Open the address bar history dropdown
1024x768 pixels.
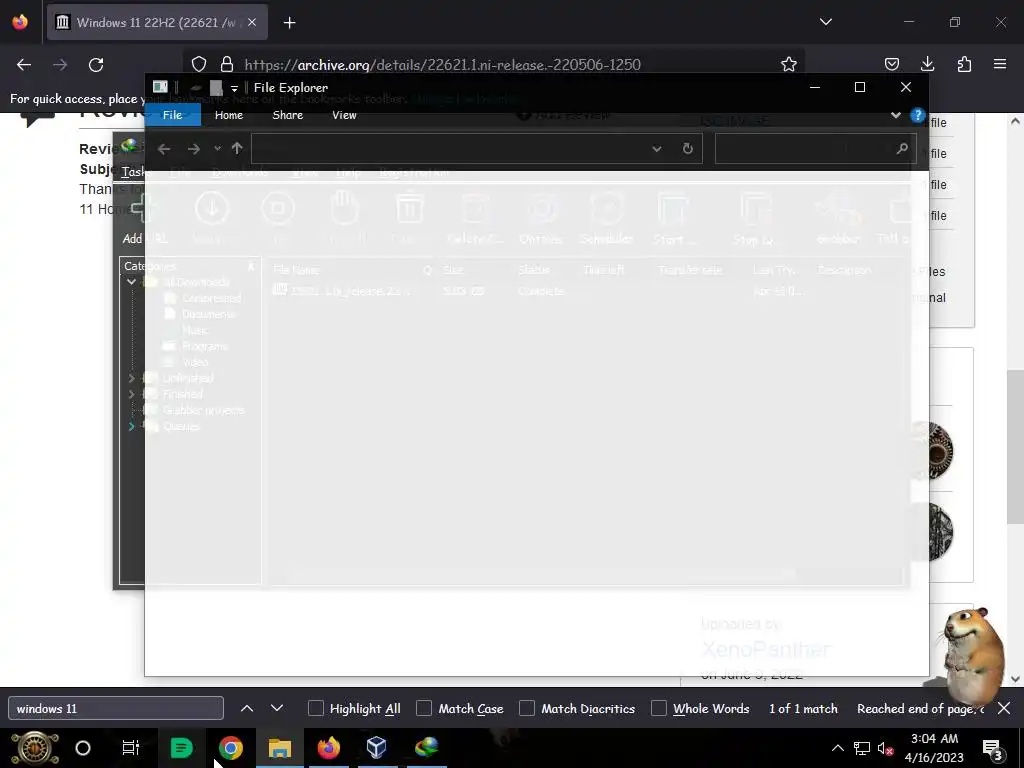(657, 149)
